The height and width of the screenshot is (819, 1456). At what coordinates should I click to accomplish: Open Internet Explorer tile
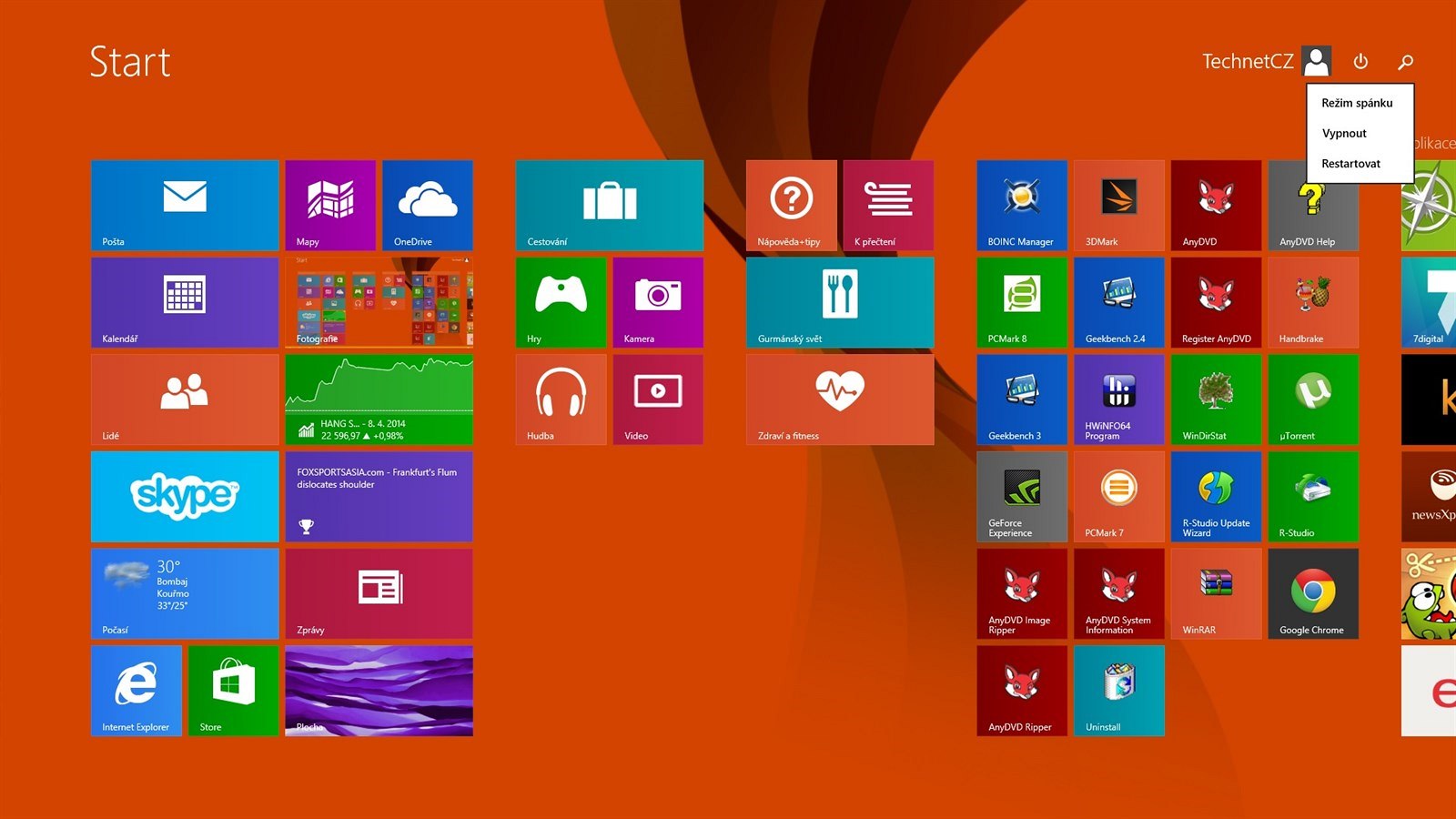(x=136, y=690)
